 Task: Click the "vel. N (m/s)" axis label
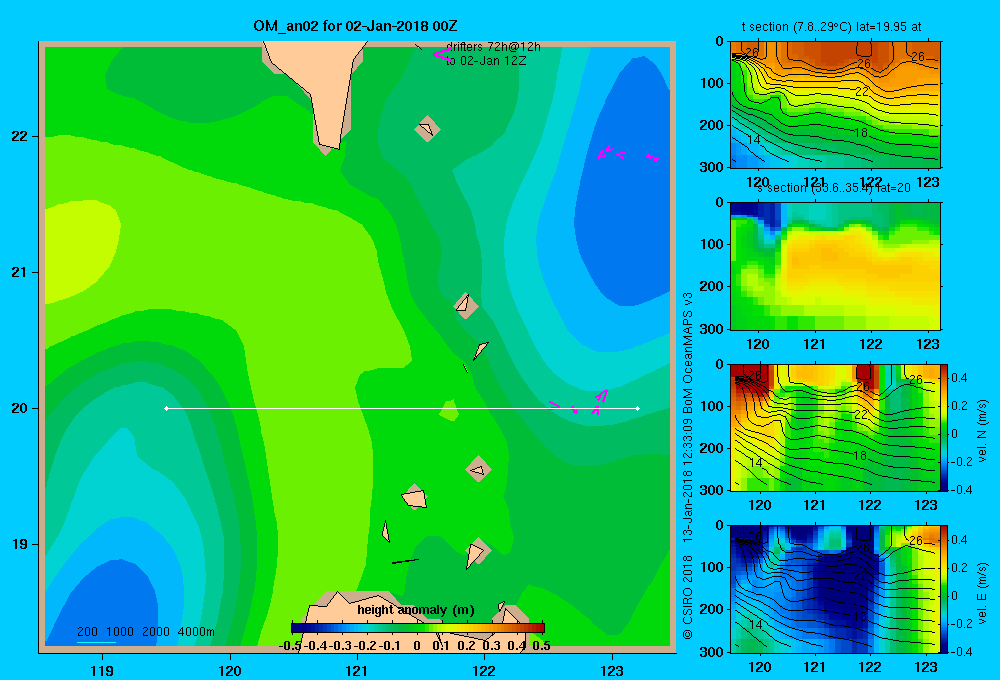[x=983, y=431]
